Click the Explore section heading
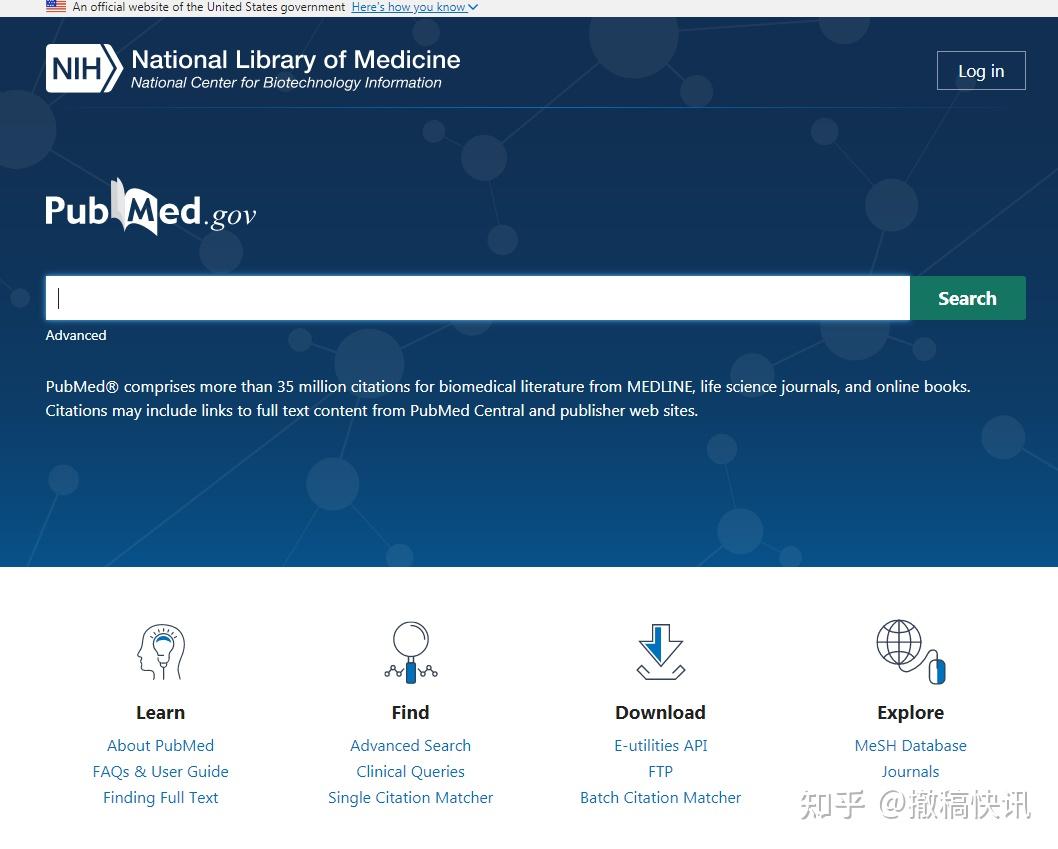Image resolution: width=1058 pixels, height=849 pixels. click(x=910, y=713)
